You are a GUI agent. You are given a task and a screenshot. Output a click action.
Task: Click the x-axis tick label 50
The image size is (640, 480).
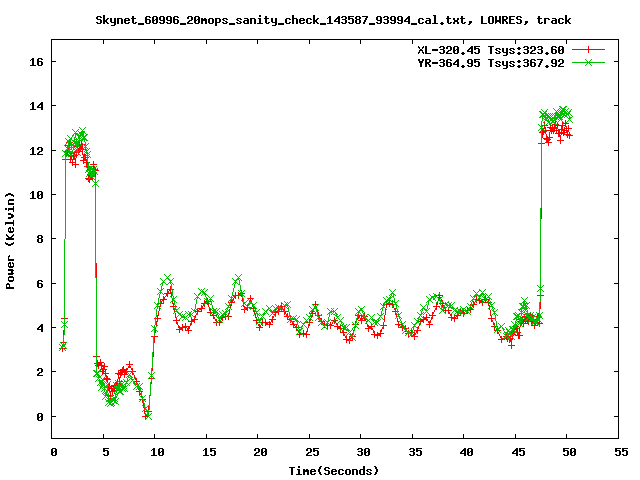coord(567,452)
